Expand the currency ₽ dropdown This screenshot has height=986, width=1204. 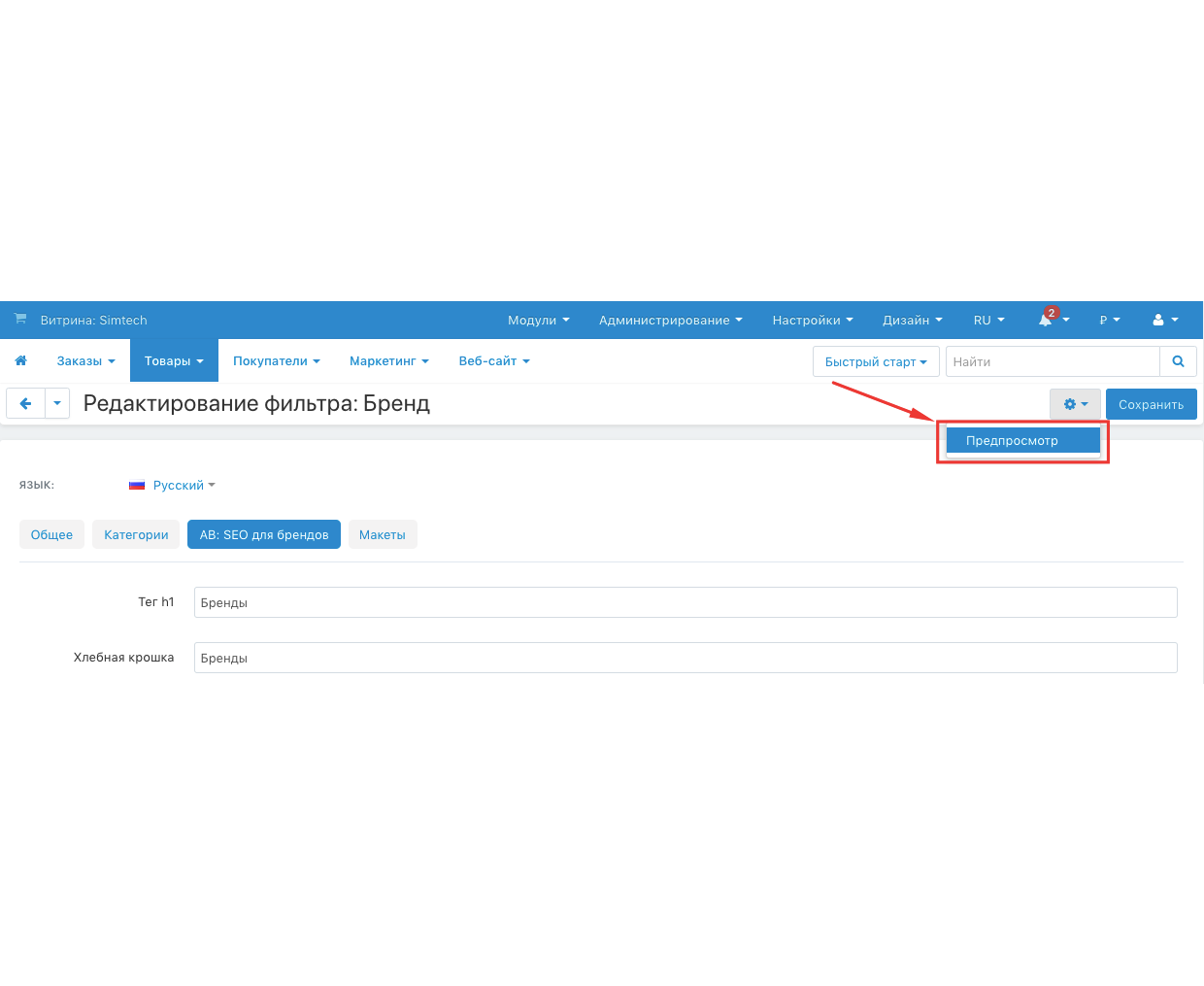pos(1109,320)
